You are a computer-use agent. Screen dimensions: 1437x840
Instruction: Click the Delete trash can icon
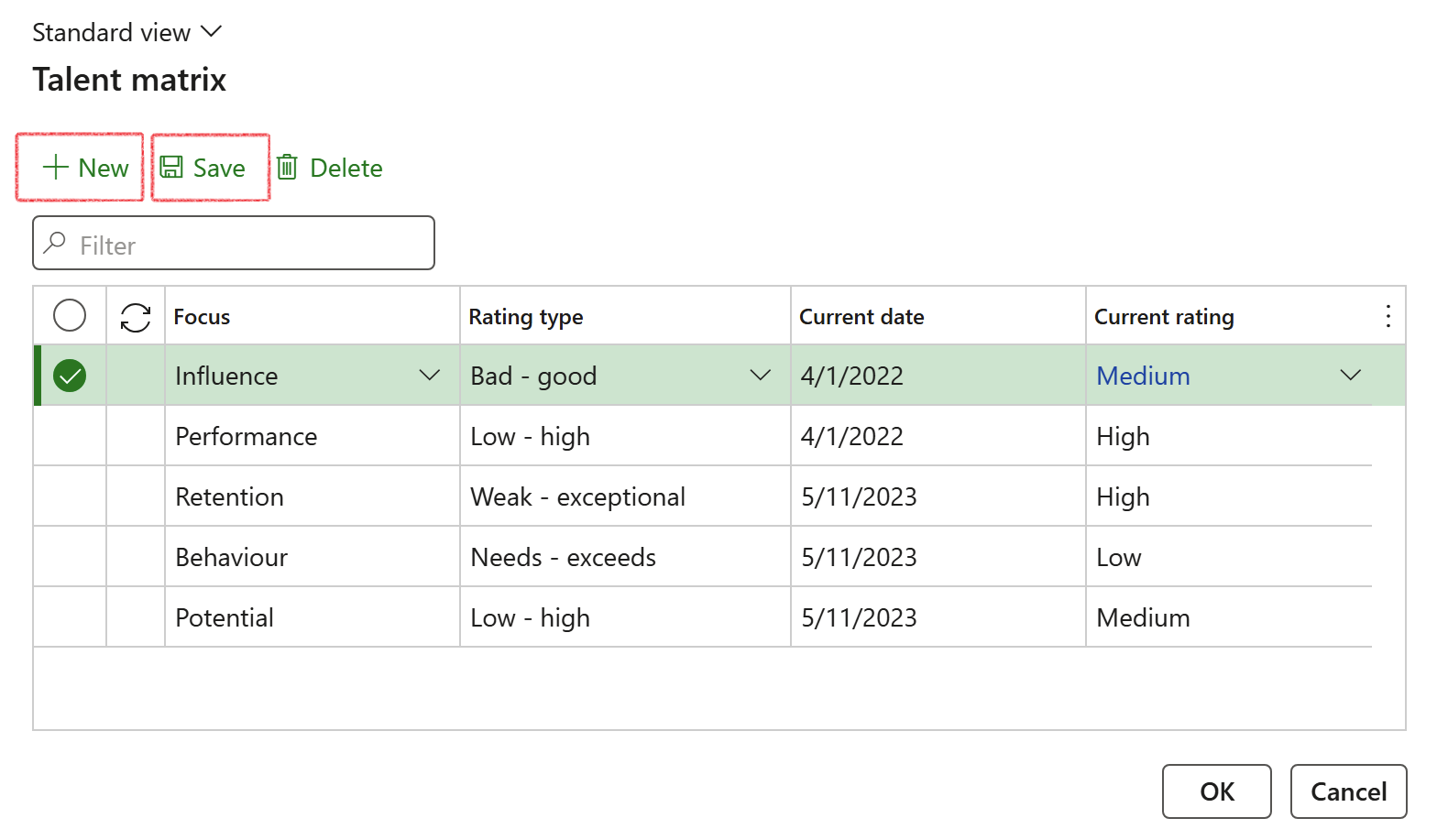click(288, 168)
